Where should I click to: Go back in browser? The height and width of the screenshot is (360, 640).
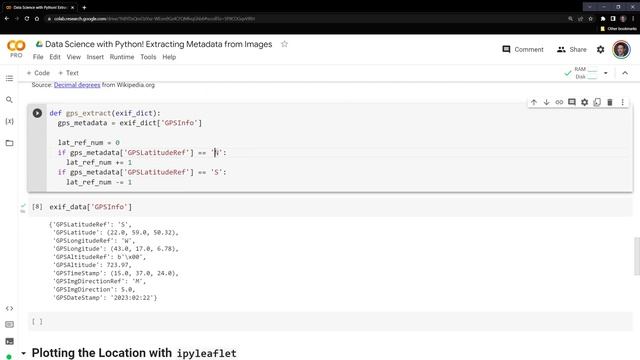pos(7,18)
